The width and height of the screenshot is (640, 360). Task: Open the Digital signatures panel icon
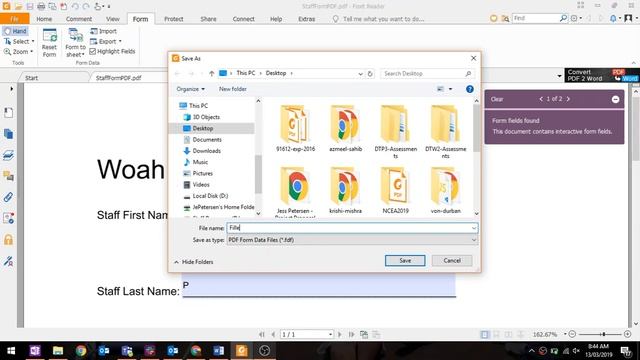8,261
